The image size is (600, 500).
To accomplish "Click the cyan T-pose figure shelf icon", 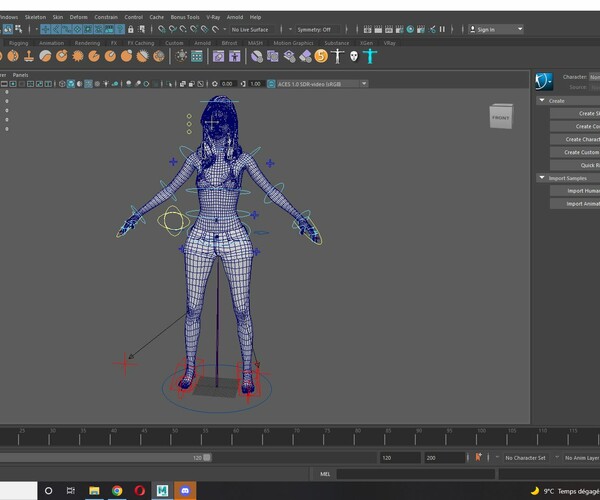I will 370,56.
